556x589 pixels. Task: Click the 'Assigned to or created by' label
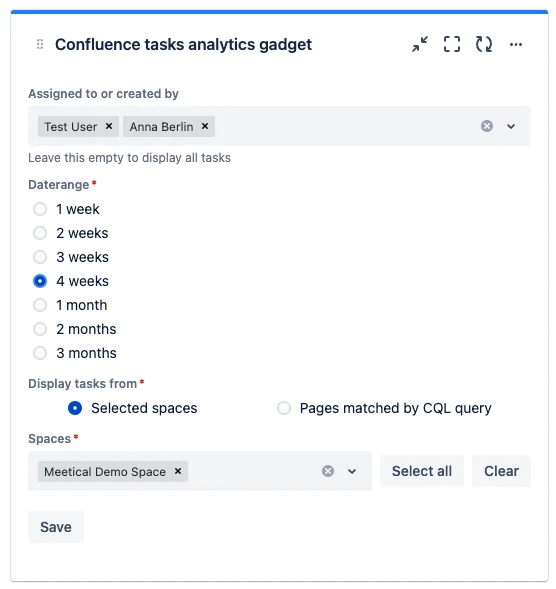(x=103, y=94)
